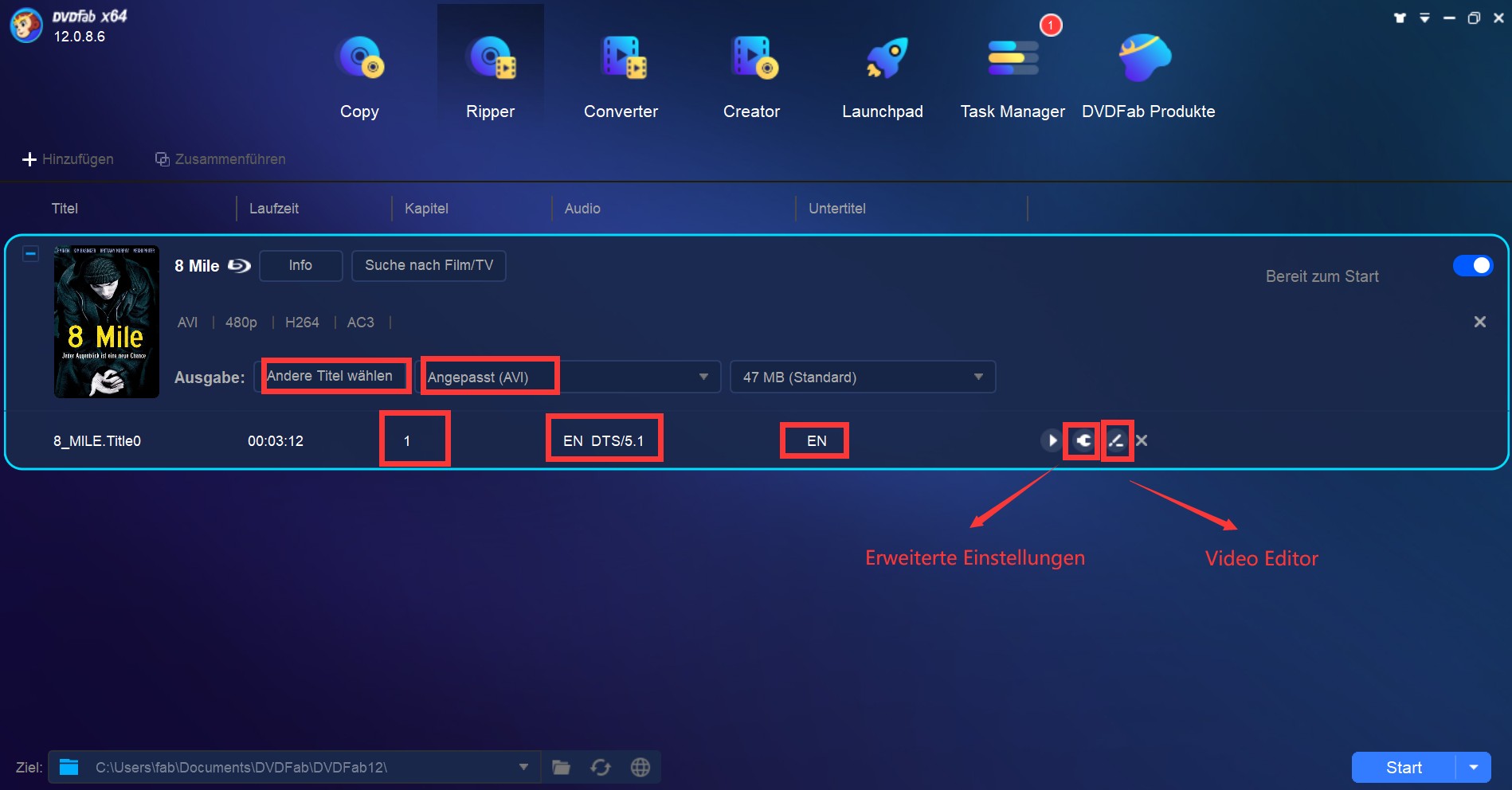Click the 8 Mile movie poster thumbnail
The height and width of the screenshot is (790, 1512).
107,322
